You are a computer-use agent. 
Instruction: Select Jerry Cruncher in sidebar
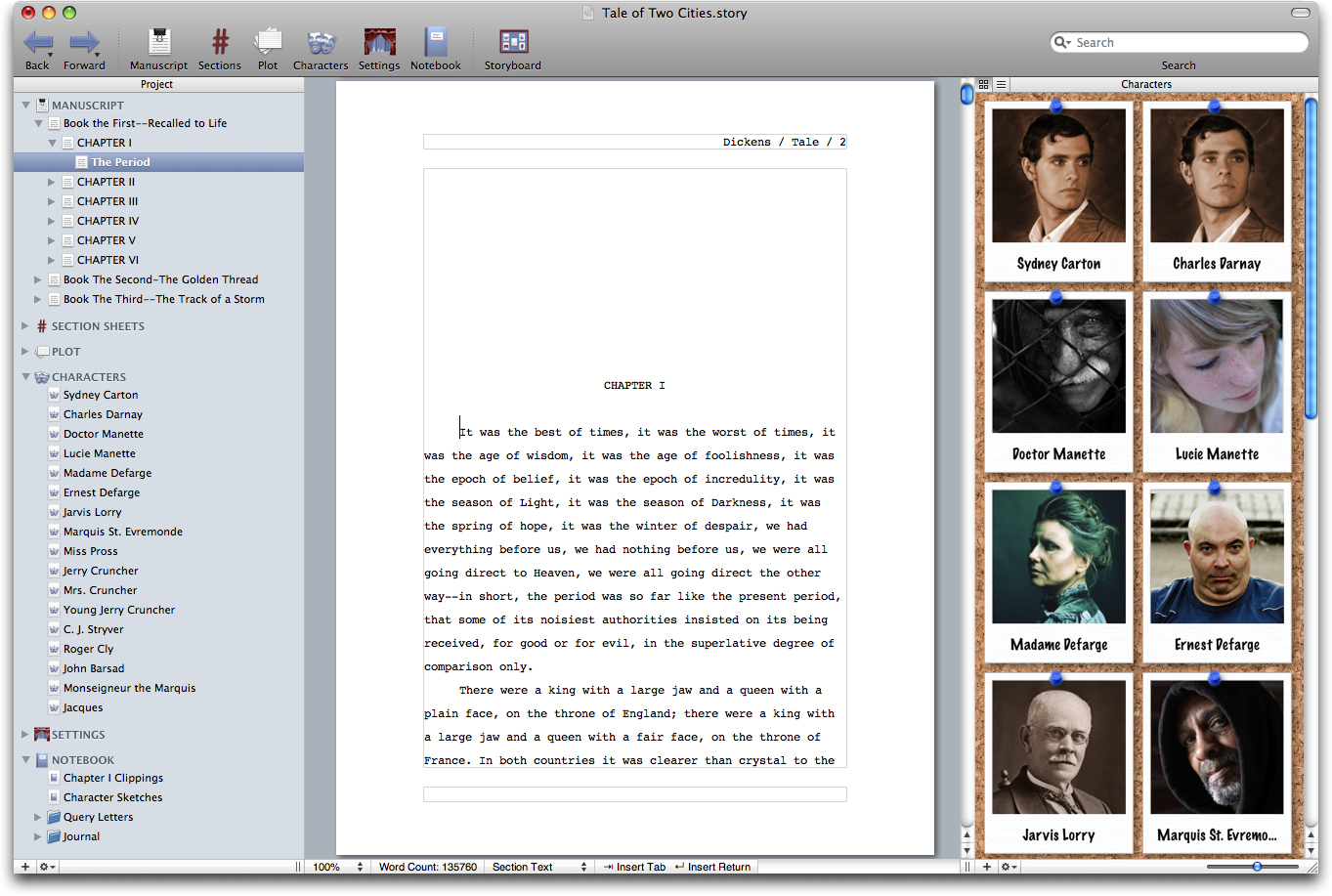(x=101, y=571)
